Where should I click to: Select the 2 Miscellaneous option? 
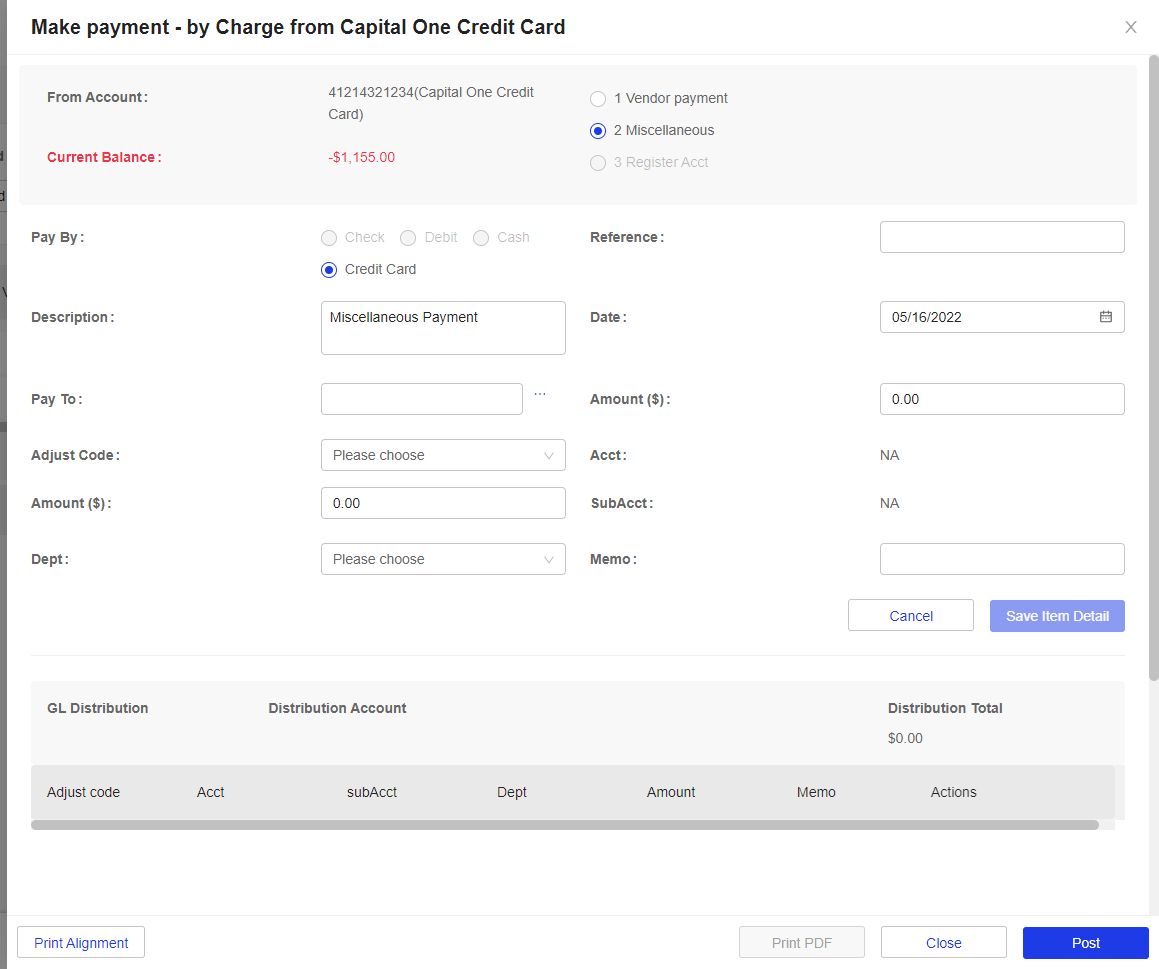tap(598, 131)
